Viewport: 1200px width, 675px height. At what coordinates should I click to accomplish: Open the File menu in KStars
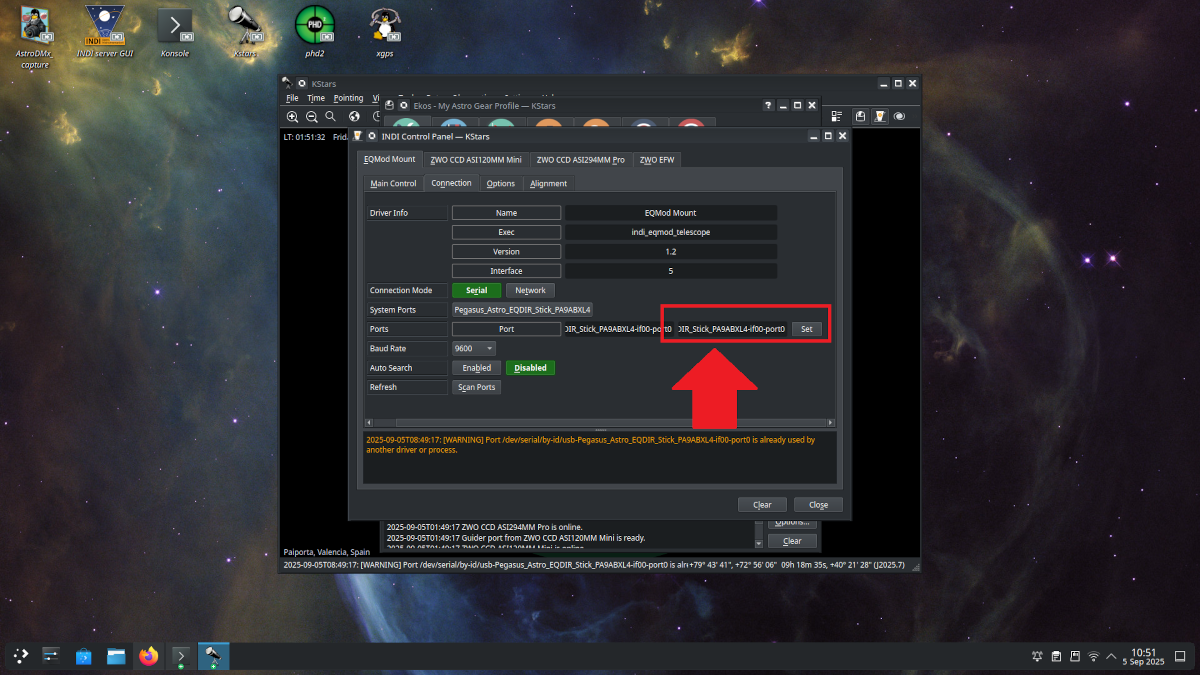(x=292, y=98)
